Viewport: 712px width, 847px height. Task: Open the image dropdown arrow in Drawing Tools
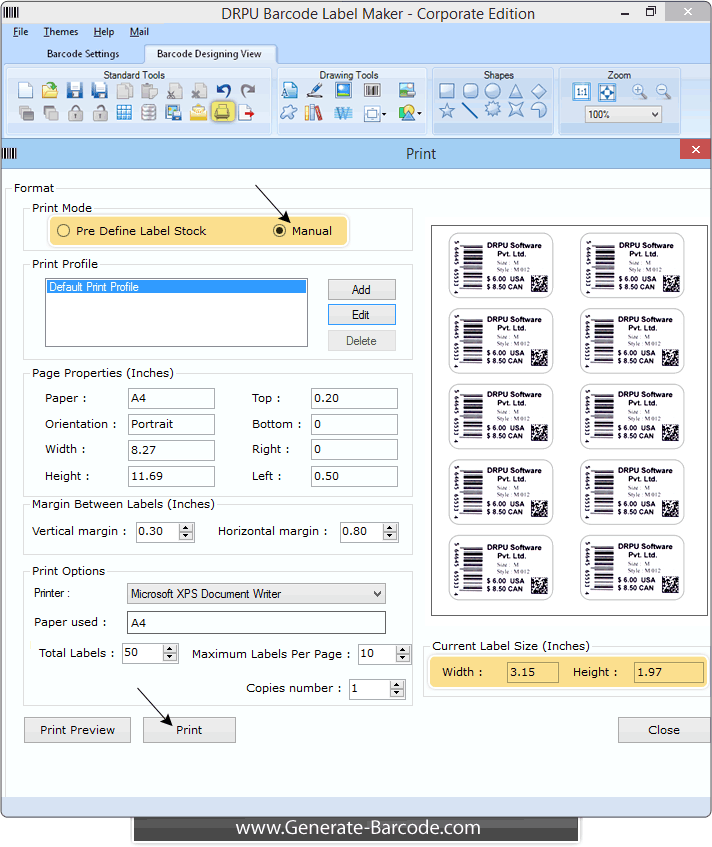tap(418, 114)
